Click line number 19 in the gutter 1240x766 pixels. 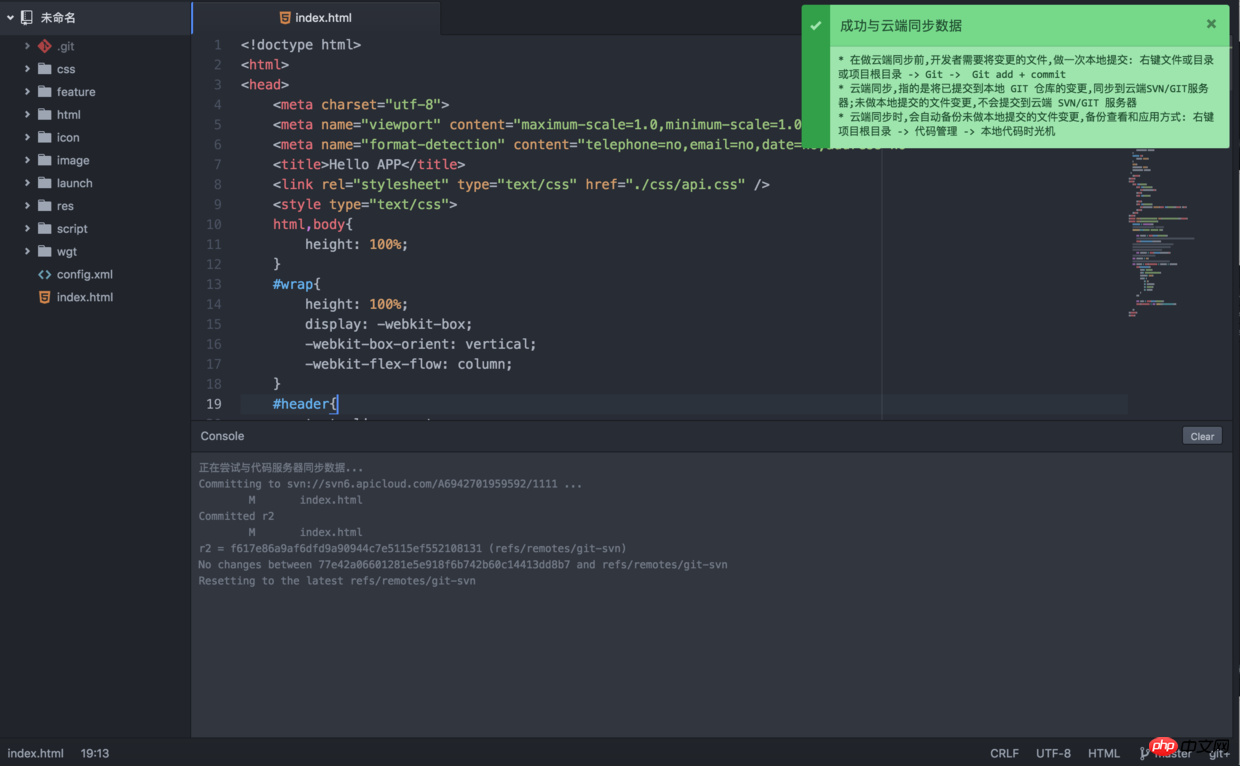(214, 404)
